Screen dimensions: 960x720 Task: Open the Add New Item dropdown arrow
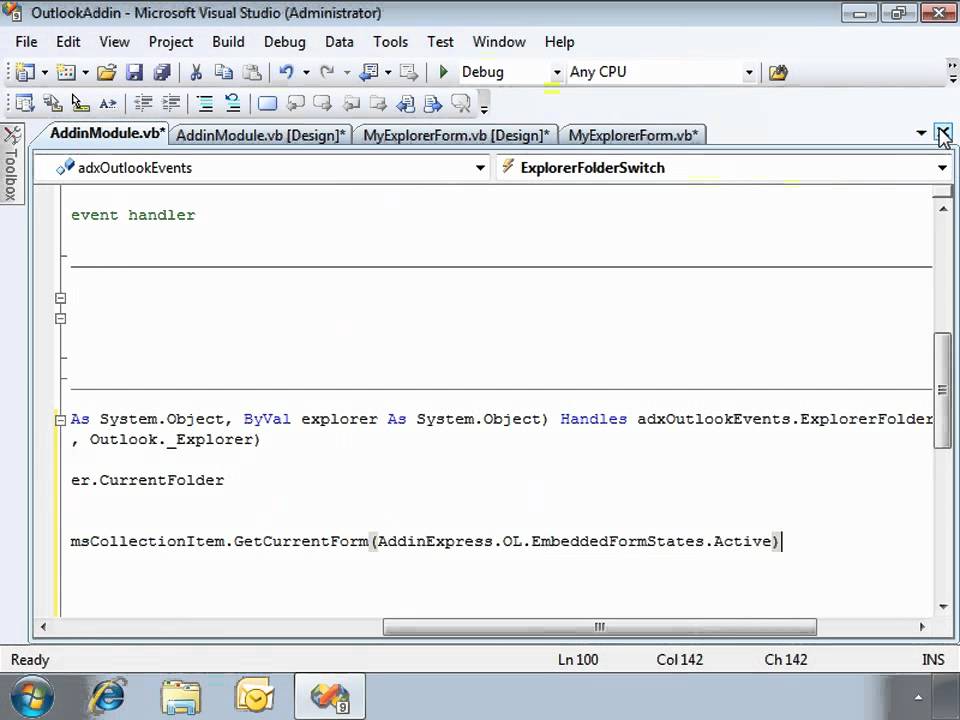[x=85, y=73]
